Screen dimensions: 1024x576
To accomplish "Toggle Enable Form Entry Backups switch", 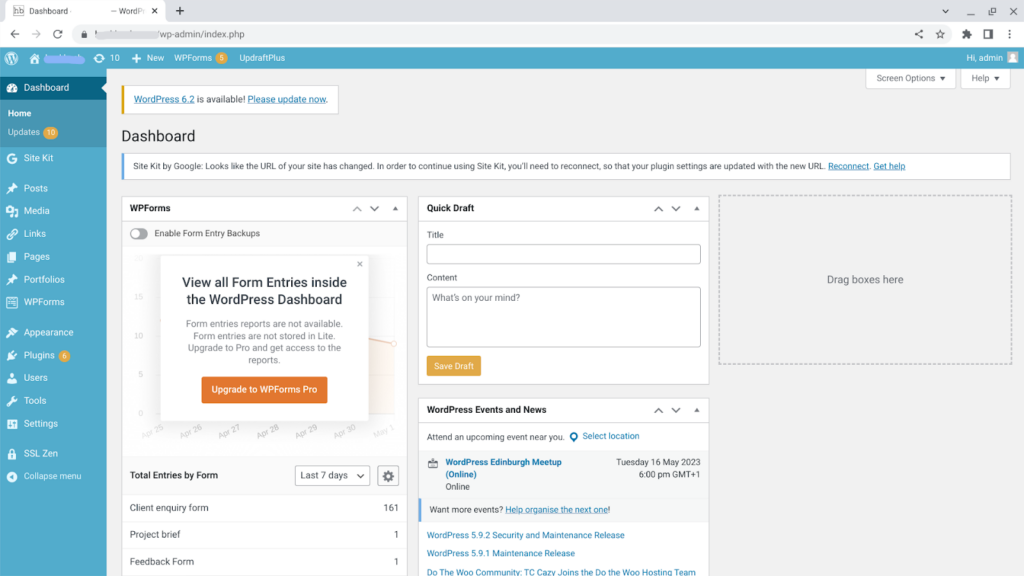I will click(x=139, y=234).
